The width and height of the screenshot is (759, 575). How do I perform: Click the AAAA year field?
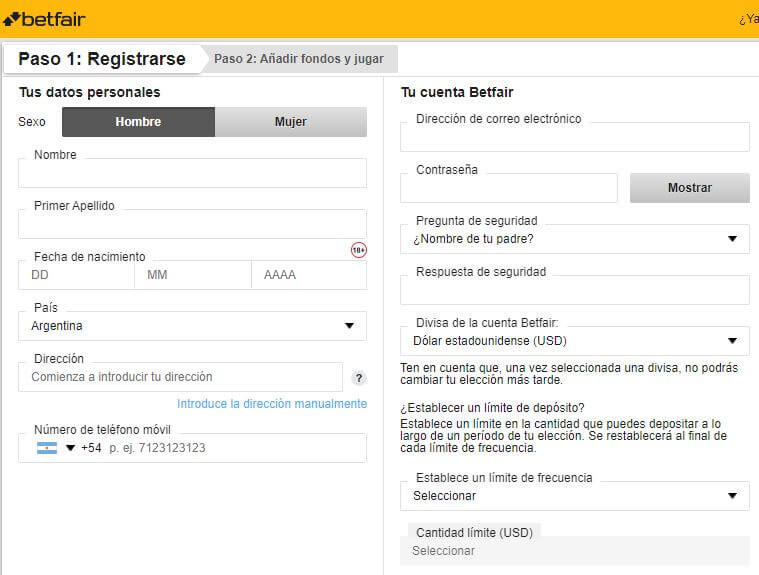pyautogui.click(x=309, y=275)
